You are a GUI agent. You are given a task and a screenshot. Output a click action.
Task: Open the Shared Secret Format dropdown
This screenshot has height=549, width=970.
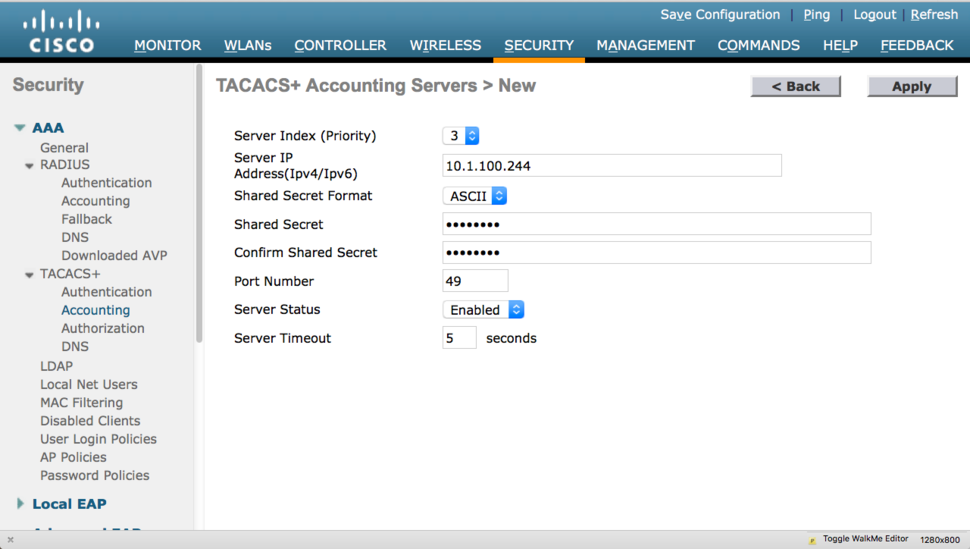(474, 196)
